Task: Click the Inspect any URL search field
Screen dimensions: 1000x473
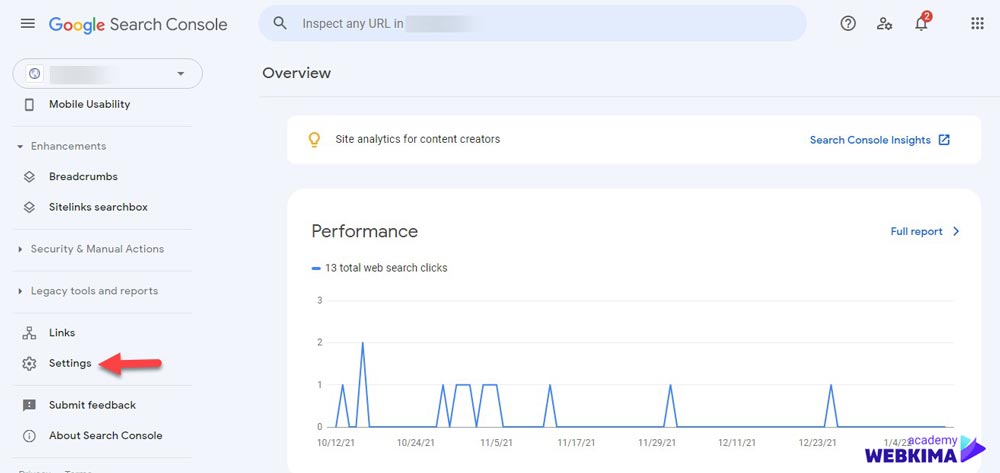Action: point(533,24)
